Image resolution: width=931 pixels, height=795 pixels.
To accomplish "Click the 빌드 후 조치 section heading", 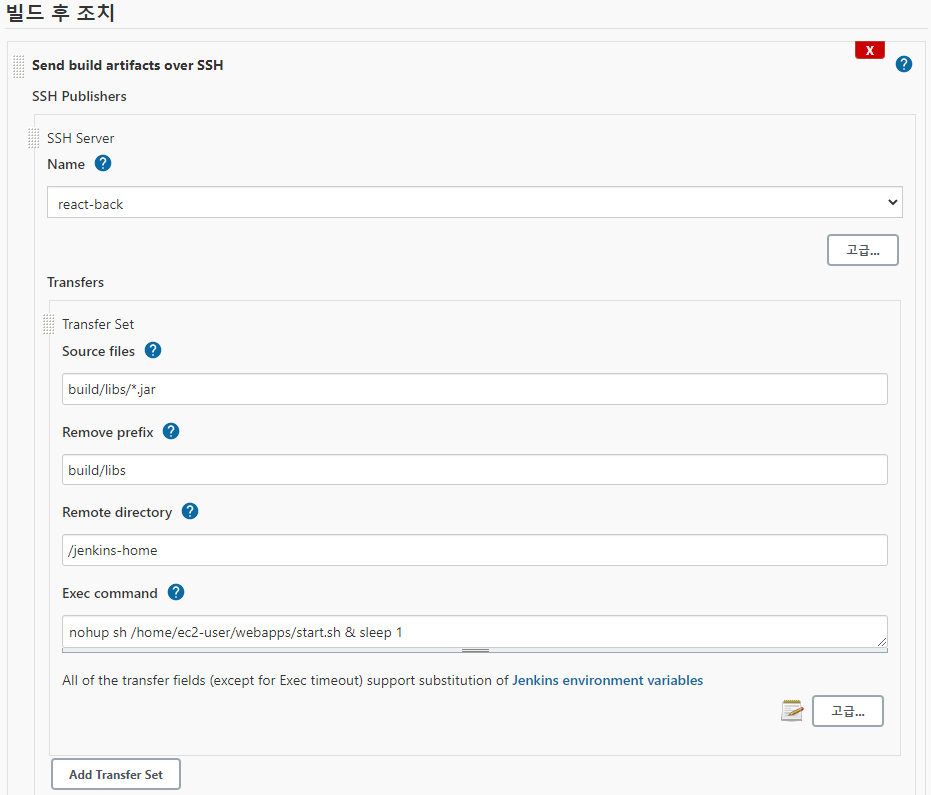I will point(60,12).
